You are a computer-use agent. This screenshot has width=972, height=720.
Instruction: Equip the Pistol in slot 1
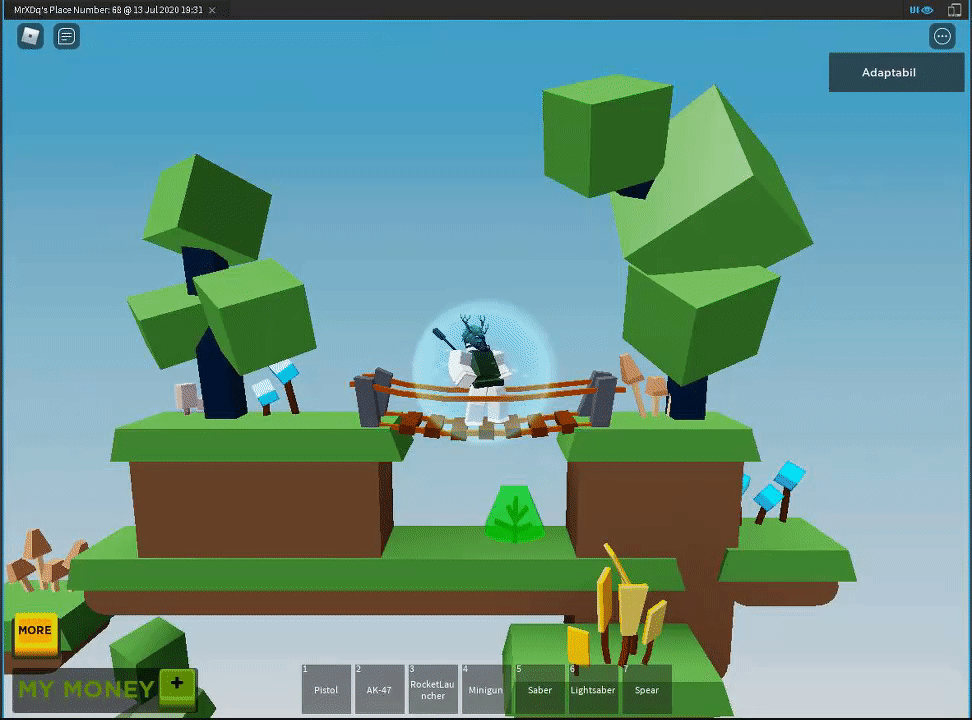(x=326, y=689)
